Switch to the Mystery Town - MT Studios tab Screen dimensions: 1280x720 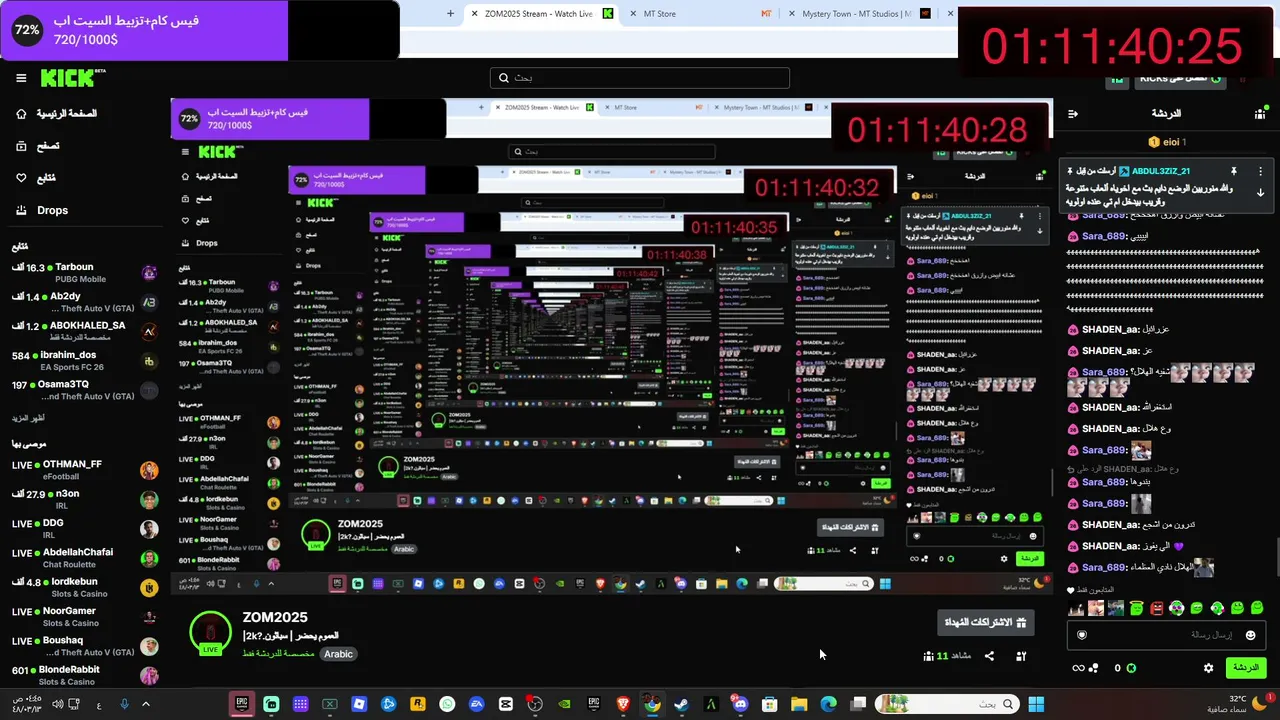858,14
